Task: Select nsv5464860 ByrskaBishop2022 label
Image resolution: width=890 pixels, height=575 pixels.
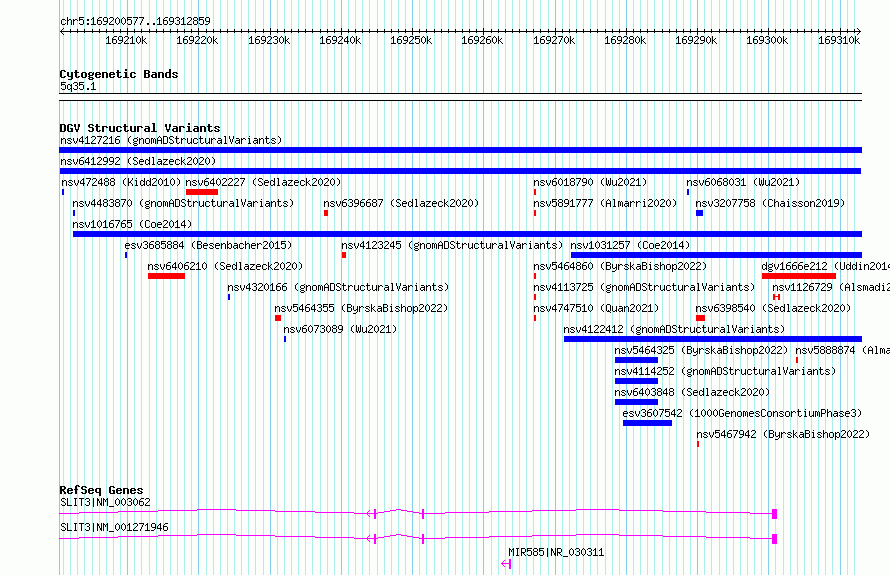Action: 620,266
